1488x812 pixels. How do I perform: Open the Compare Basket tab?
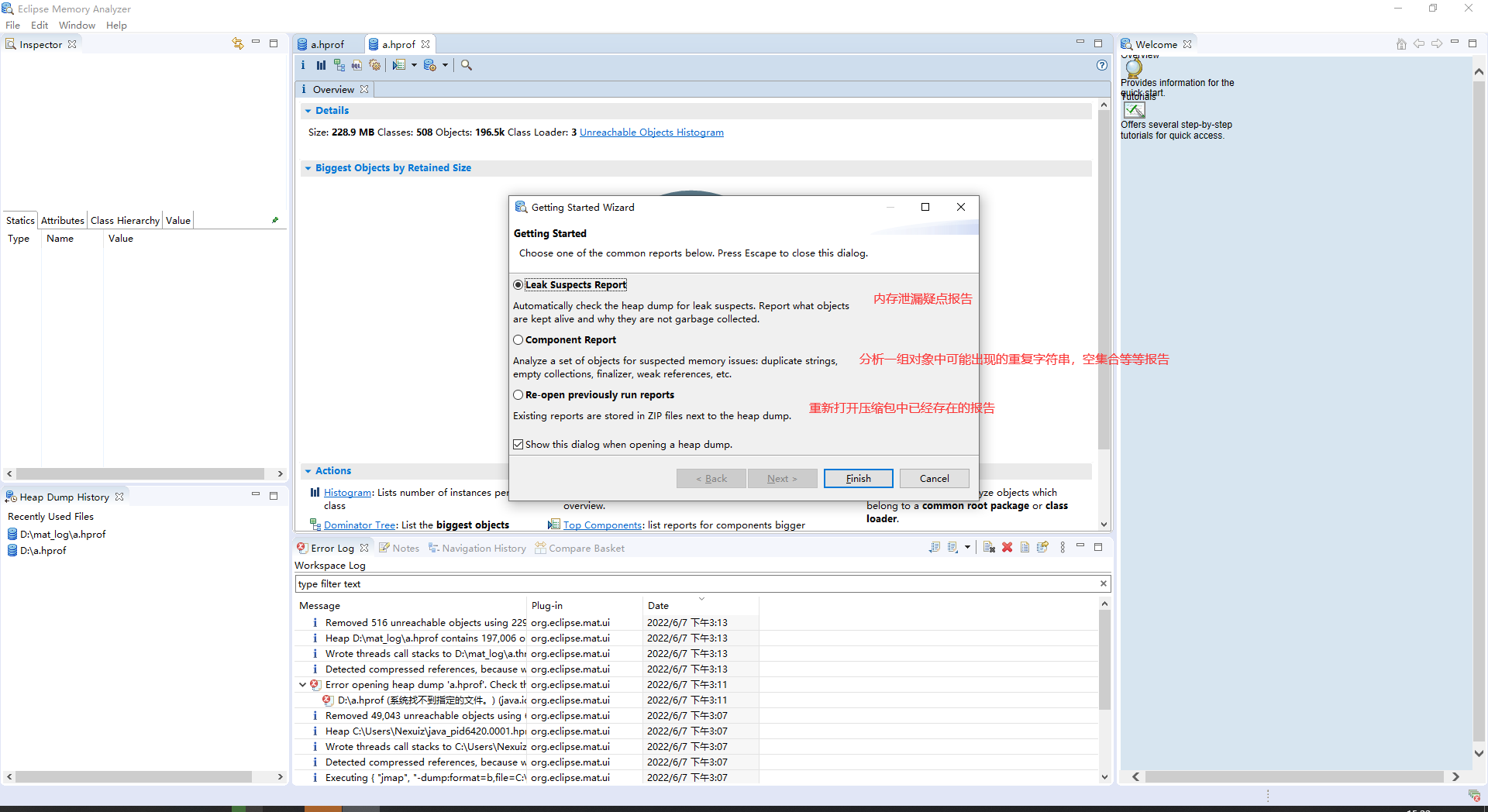pyautogui.click(x=580, y=548)
